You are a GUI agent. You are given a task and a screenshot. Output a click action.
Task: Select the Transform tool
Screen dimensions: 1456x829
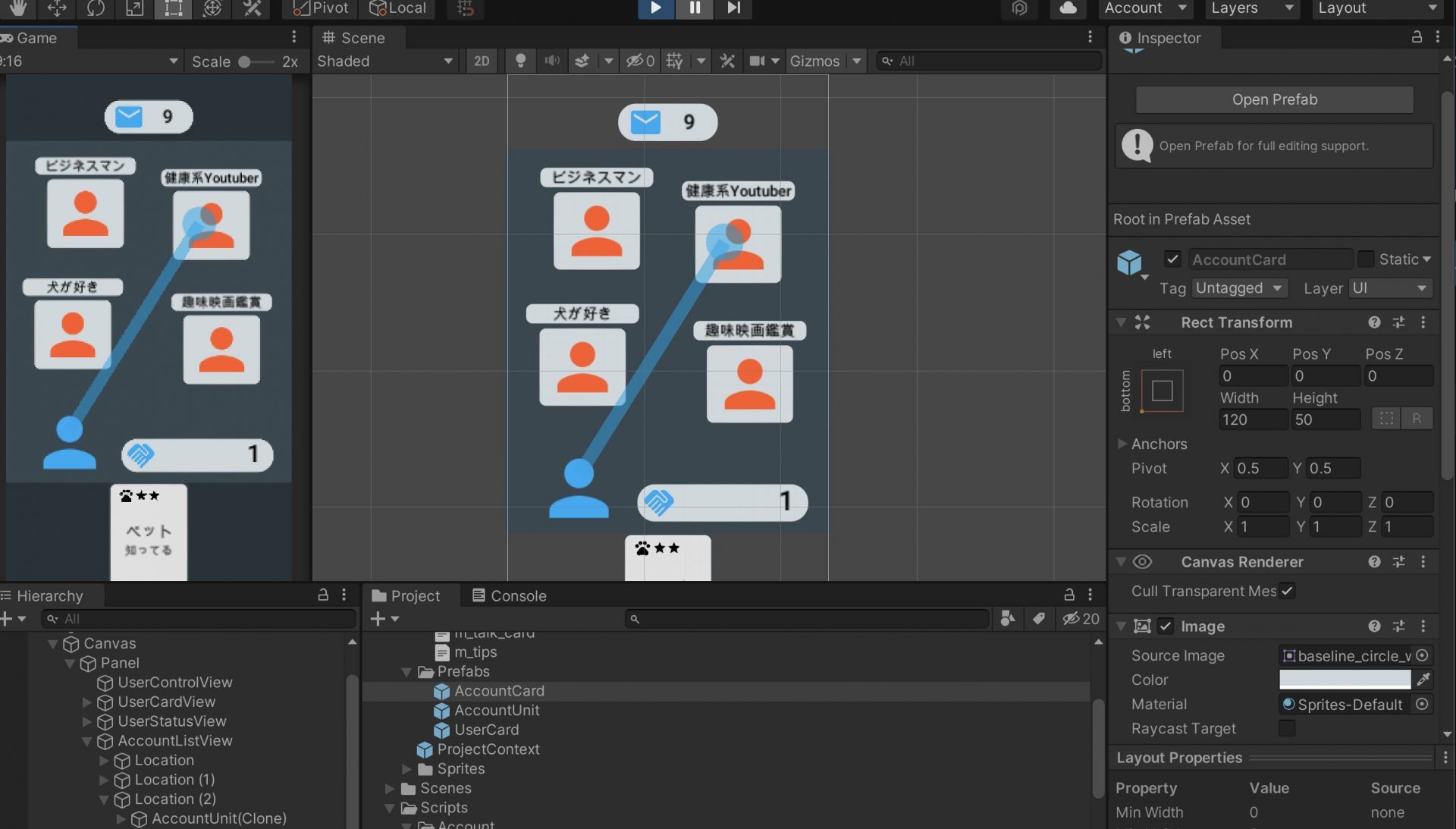pos(212,8)
